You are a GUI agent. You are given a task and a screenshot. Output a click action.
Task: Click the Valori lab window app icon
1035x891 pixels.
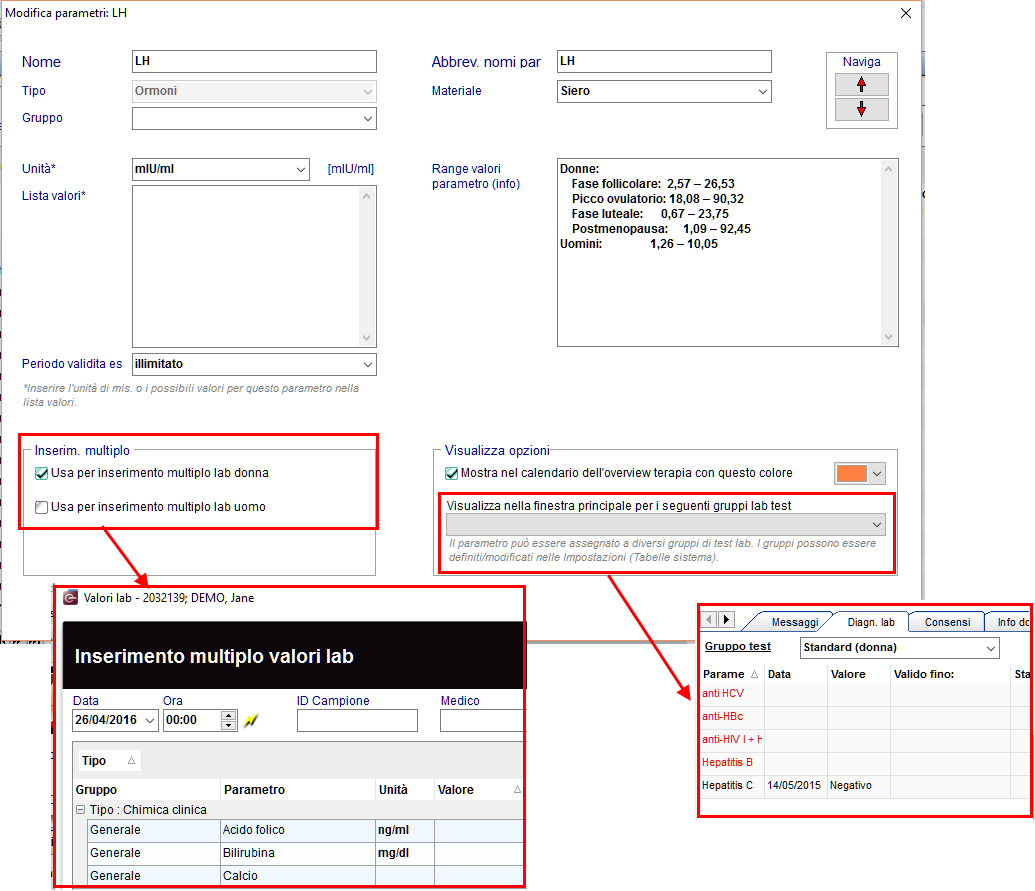pos(71,598)
